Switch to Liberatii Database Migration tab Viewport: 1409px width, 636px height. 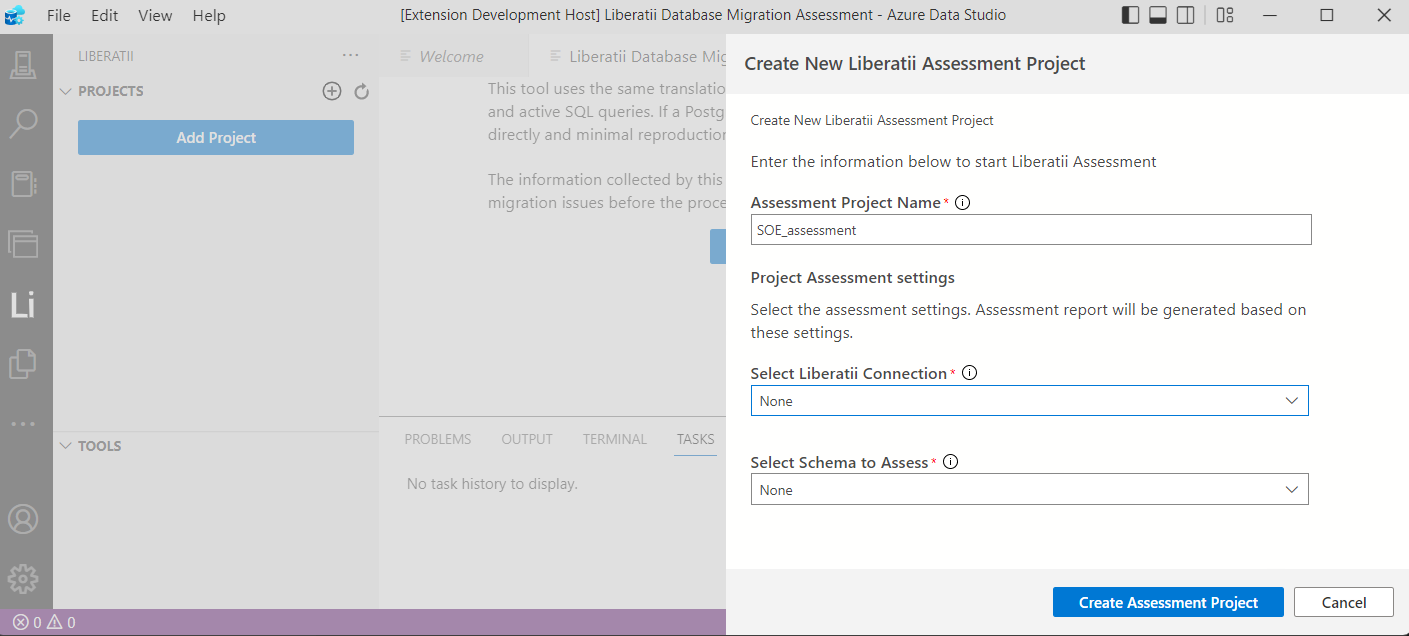630,56
